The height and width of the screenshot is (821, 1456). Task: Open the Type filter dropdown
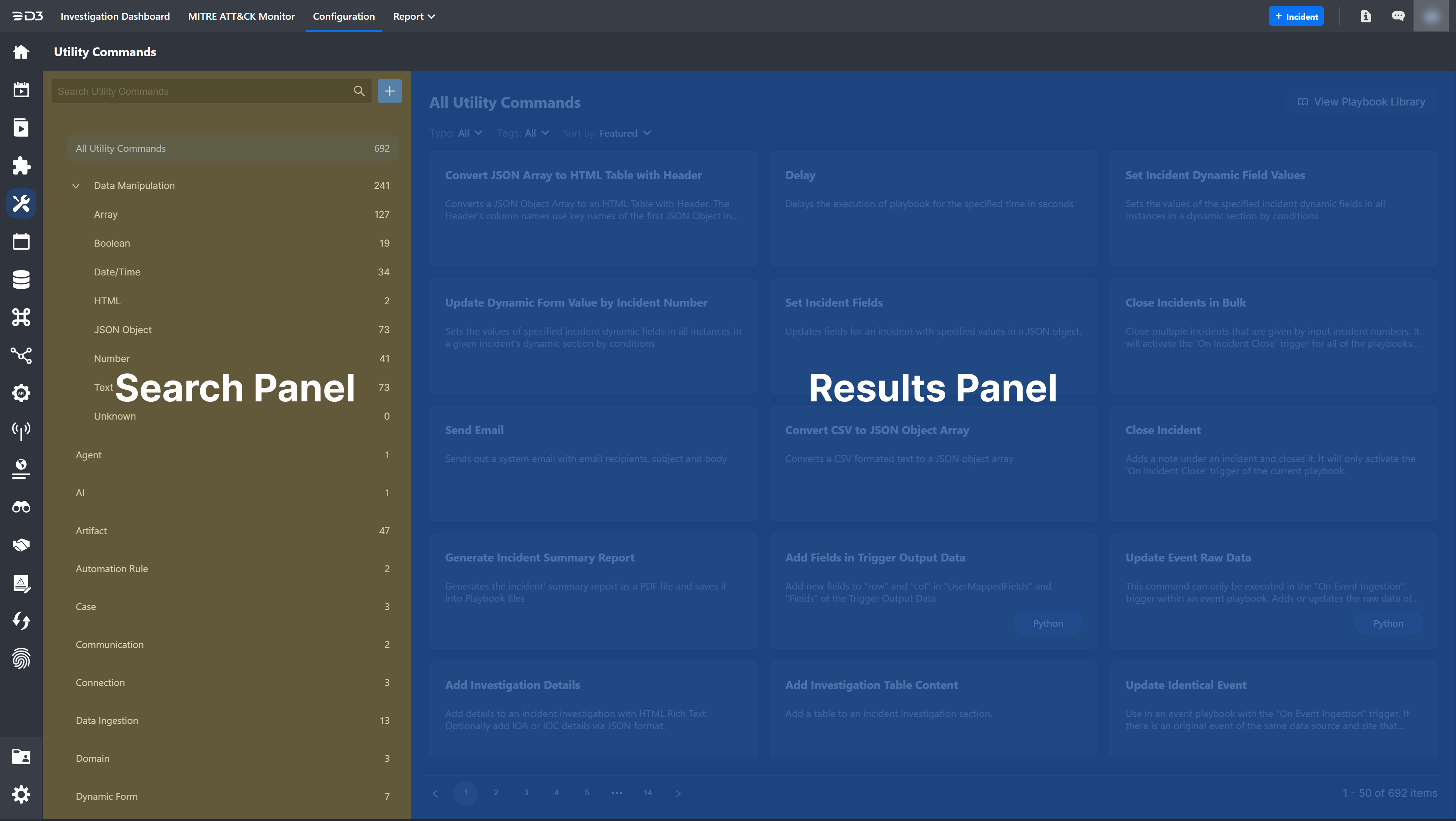click(469, 134)
